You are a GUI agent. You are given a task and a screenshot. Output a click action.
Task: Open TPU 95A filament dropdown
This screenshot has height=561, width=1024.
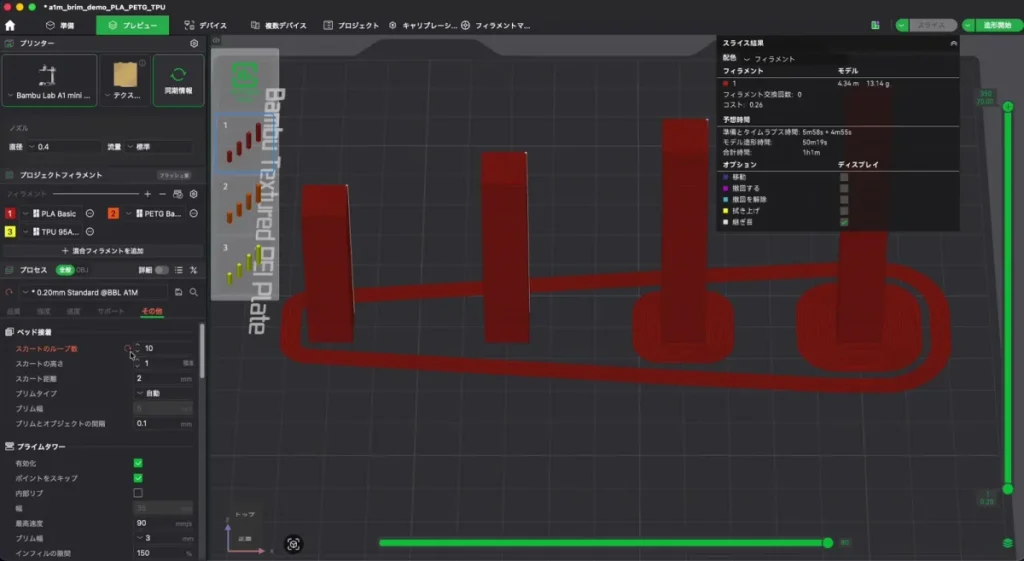[x=52, y=232]
